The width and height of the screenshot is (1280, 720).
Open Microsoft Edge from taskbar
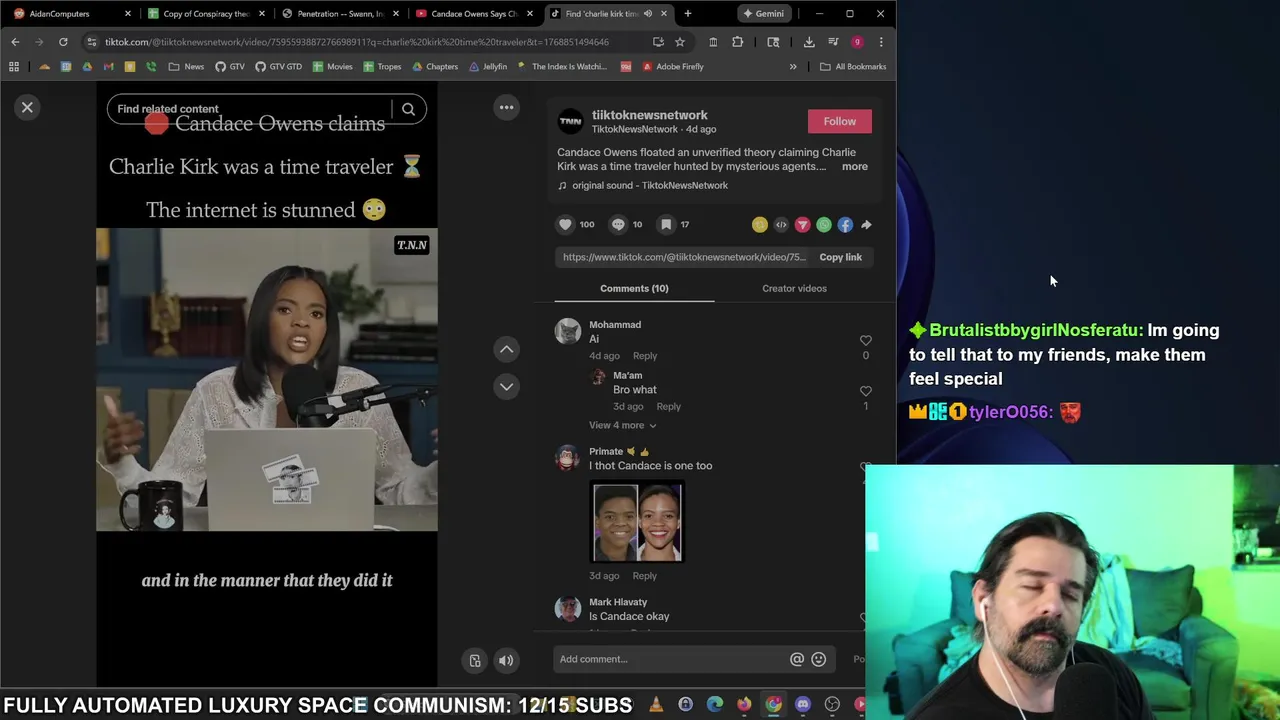click(x=715, y=705)
